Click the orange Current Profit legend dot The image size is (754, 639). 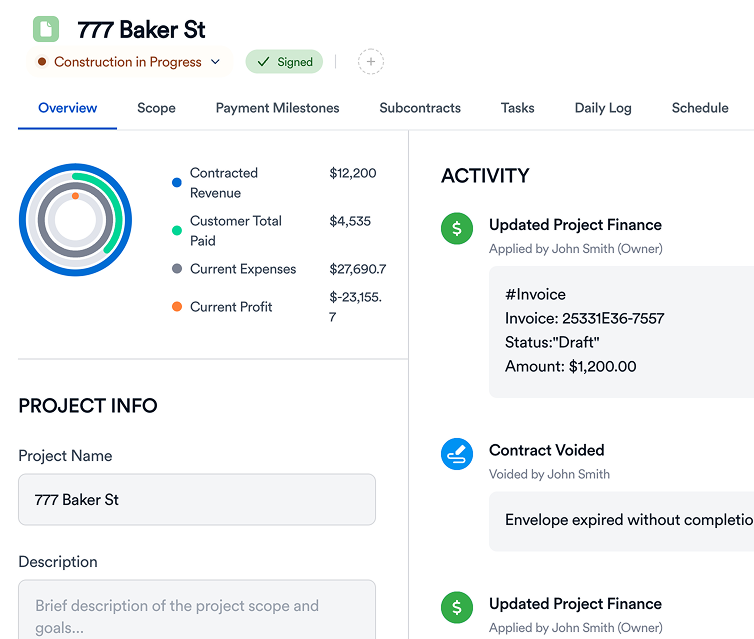click(176, 306)
